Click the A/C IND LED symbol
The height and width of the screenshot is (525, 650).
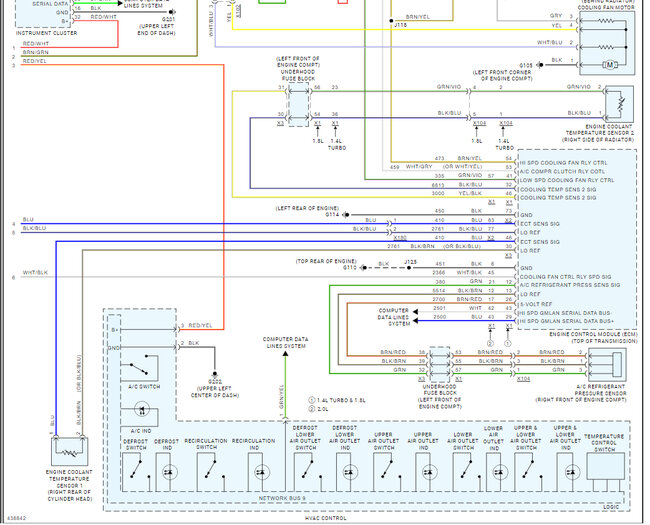(142, 410)
